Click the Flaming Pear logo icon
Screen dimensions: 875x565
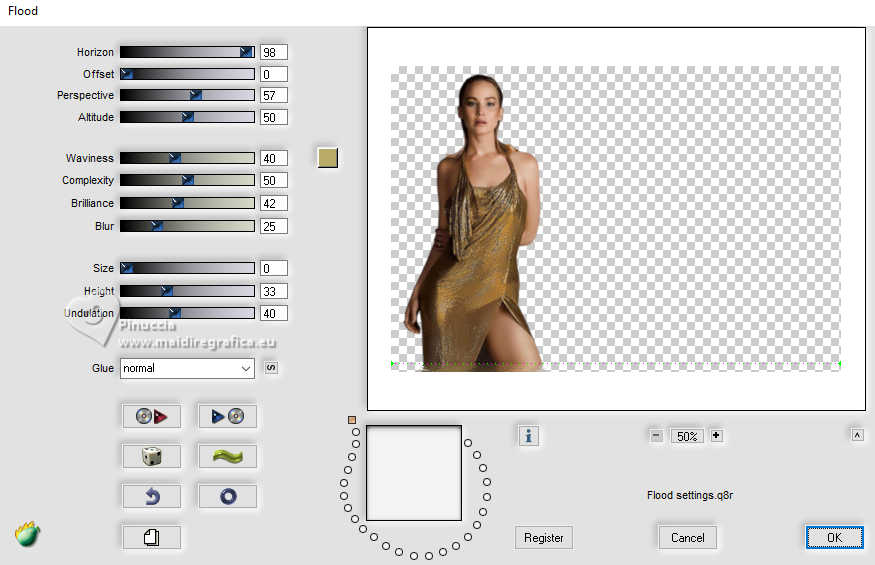click(x=27, y=534)
